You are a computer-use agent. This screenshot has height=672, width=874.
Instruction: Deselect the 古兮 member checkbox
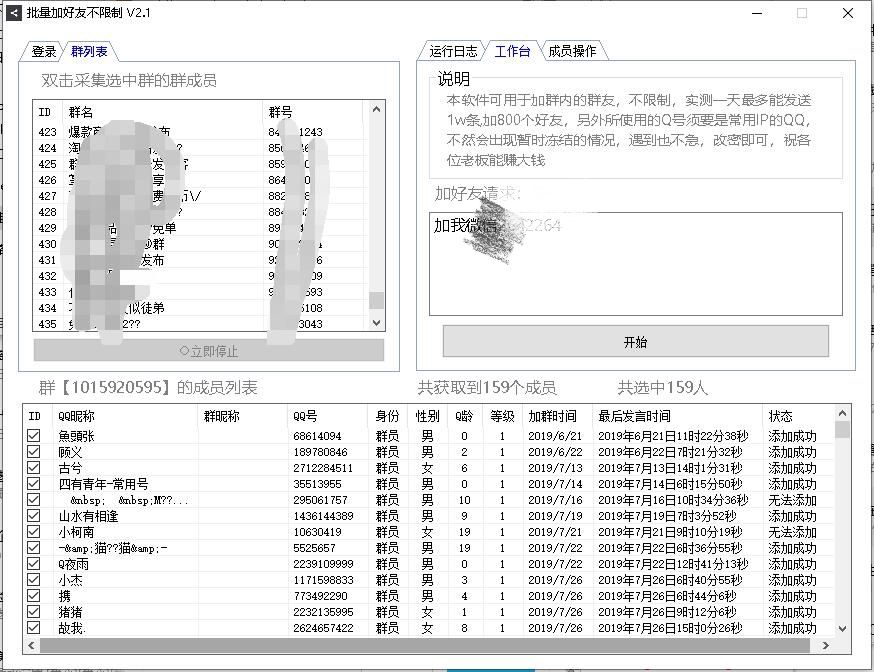35,466
